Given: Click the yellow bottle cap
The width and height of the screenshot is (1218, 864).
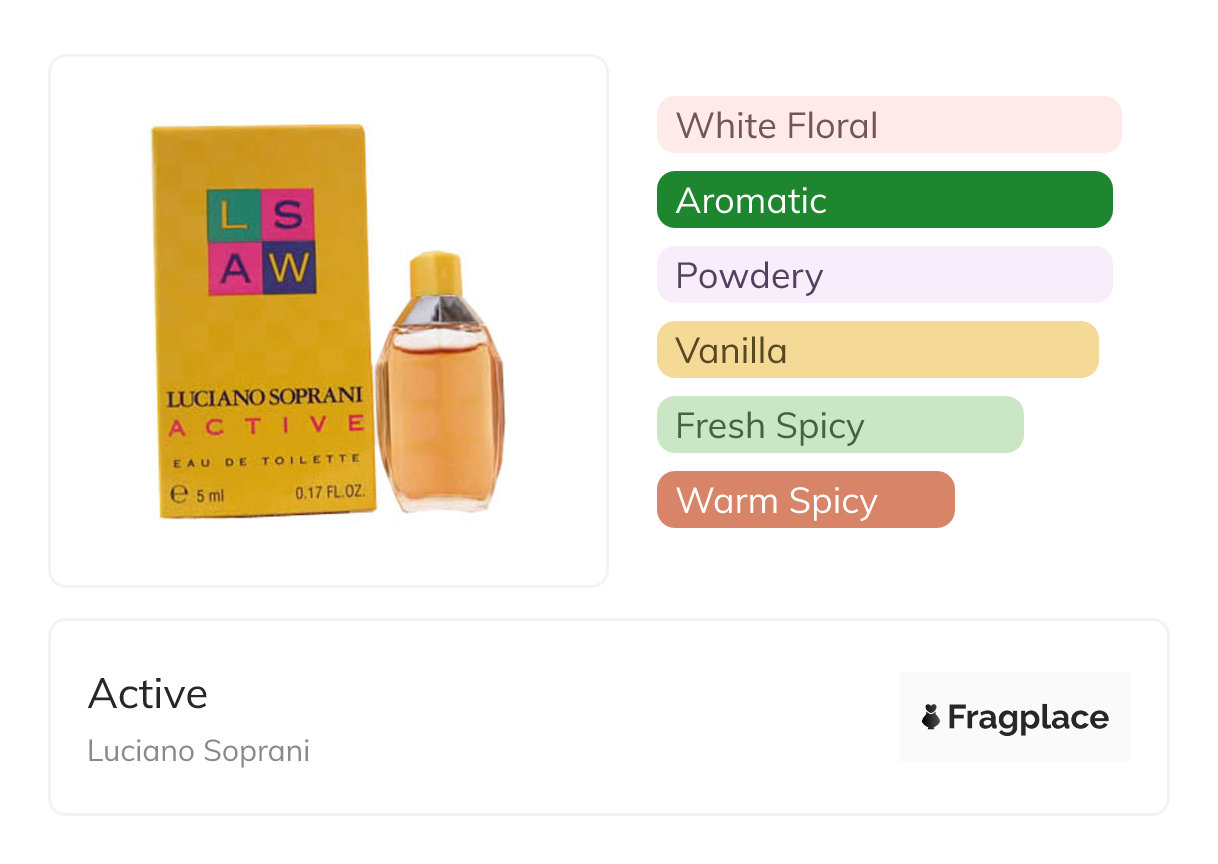Looking at the screenshot, I should click(x=437, y=275).
